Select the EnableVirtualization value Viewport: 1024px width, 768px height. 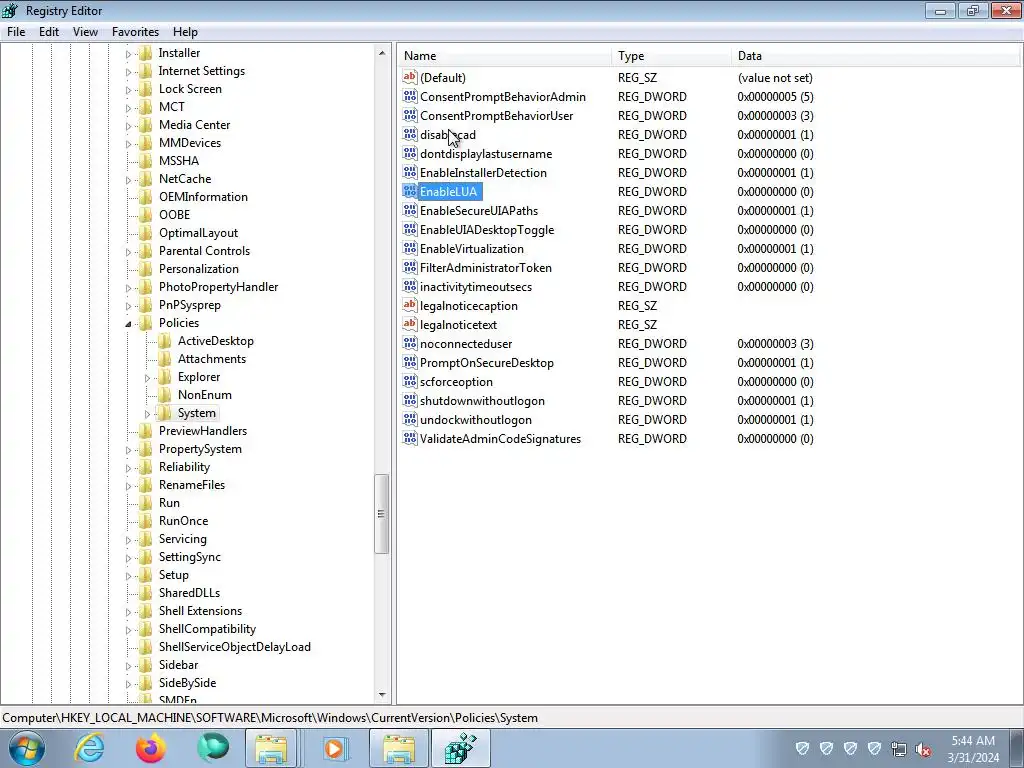[472, 249]
